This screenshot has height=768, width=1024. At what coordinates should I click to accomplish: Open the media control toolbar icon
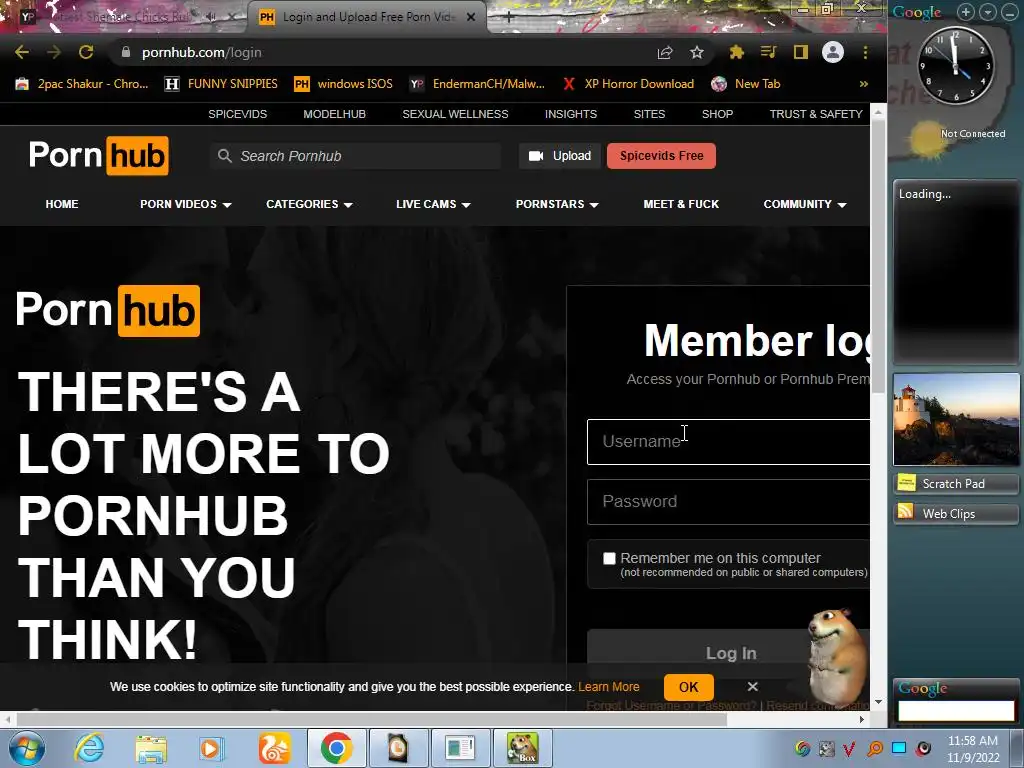pyautogui.click(x=769, y=52)
